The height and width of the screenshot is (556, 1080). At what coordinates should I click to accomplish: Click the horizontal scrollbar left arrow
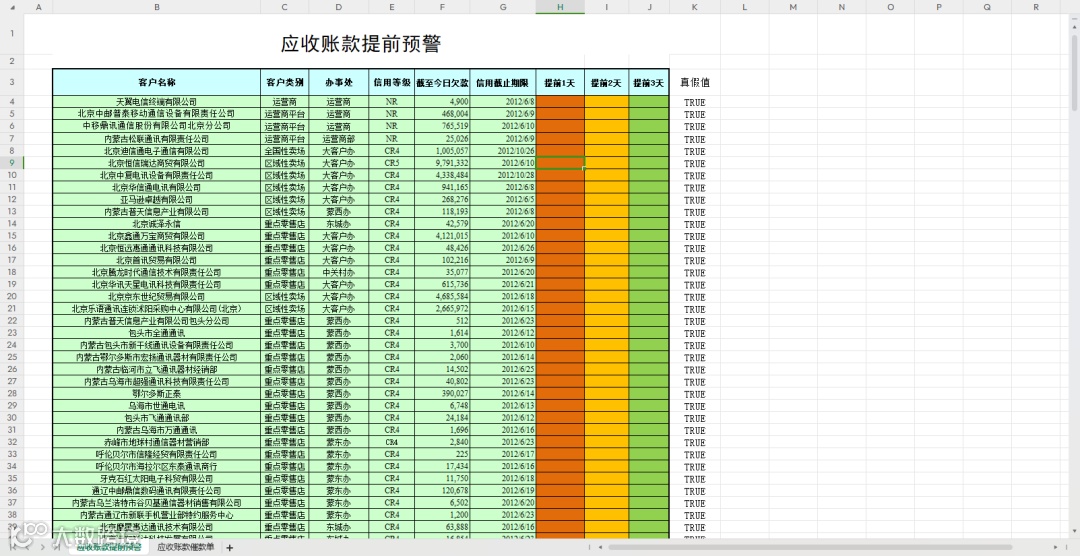click(601, 548)
